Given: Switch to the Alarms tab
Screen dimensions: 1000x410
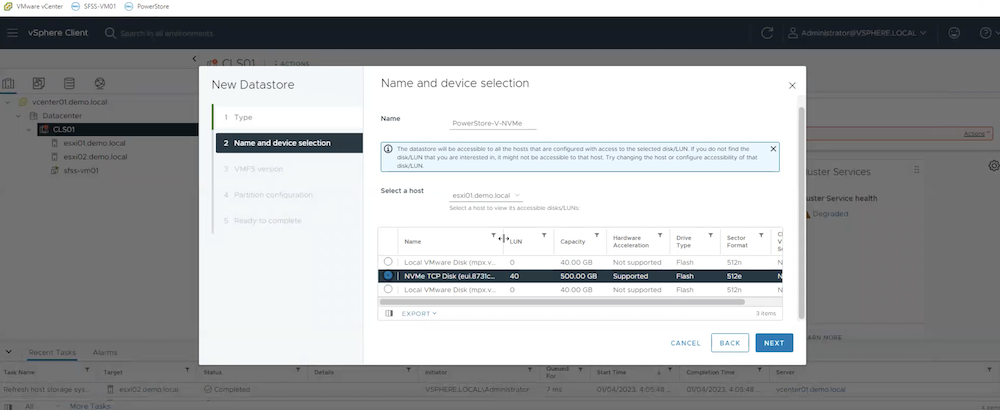Looking at the screenshot, I should [x=105, y=352].
